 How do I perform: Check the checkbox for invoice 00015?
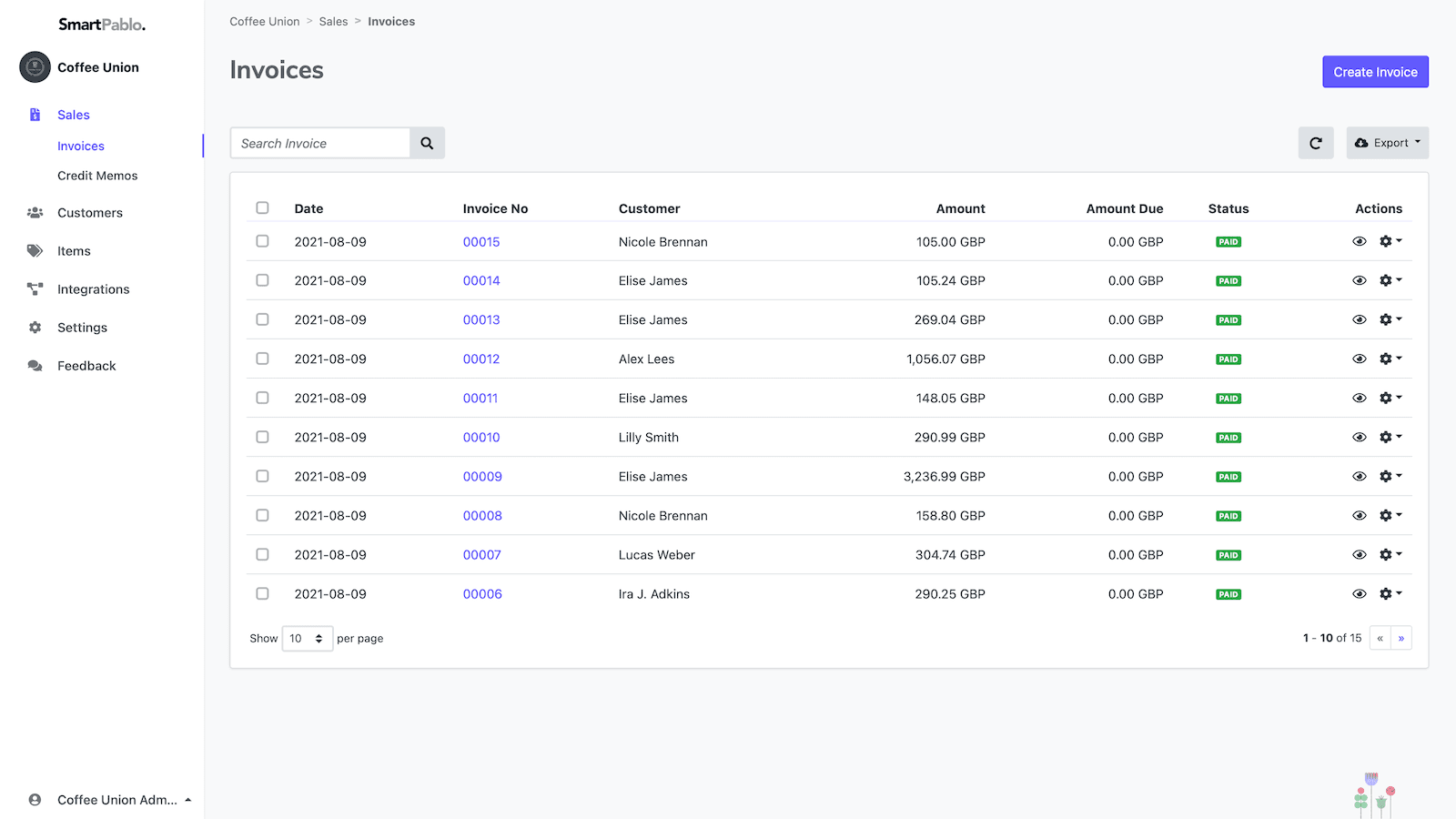click(262, 241)
